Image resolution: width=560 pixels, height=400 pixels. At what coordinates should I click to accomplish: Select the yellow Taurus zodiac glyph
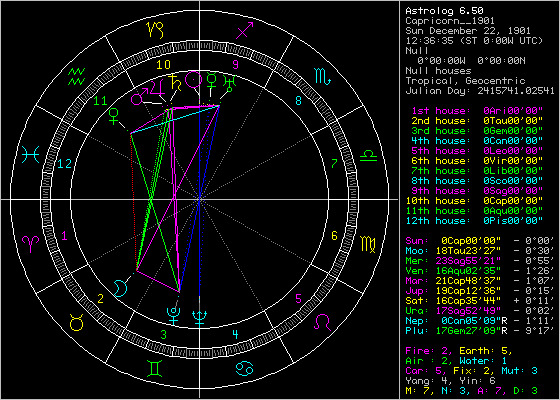(x=76, y=323)
